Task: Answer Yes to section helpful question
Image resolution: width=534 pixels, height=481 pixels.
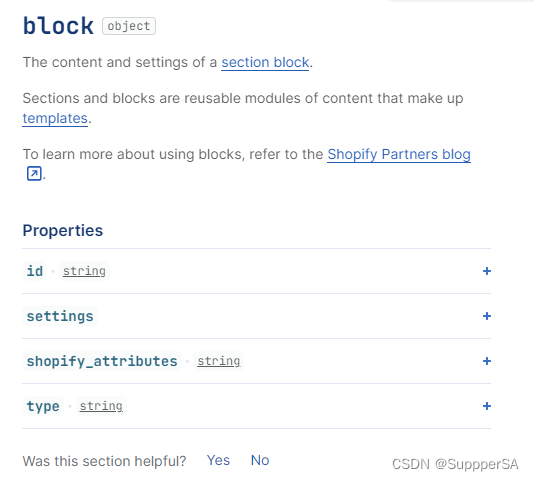Action: pyautogui.click(x=218, y=460)
